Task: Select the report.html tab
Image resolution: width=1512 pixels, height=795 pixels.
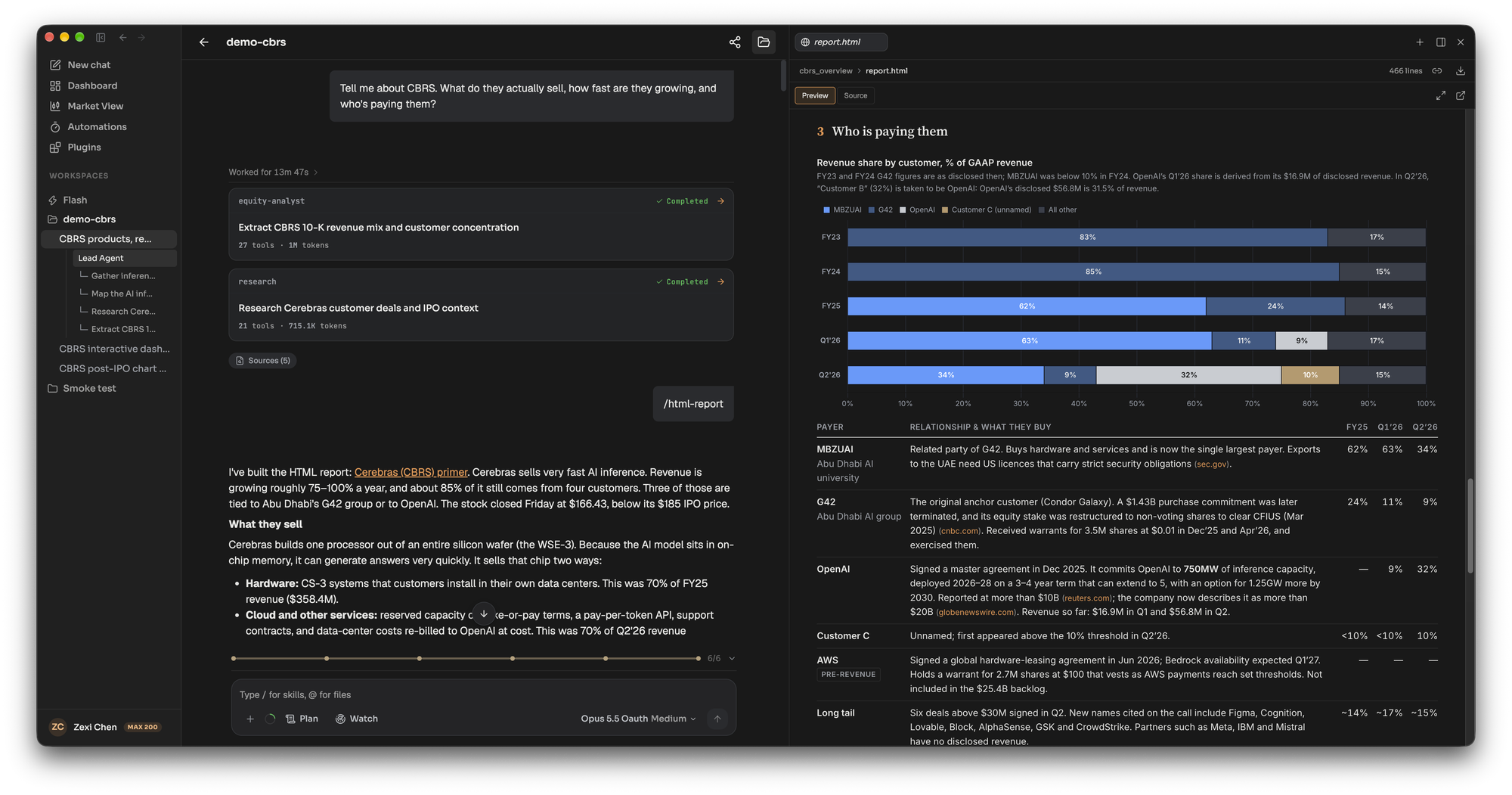Action: coord(841,42)
